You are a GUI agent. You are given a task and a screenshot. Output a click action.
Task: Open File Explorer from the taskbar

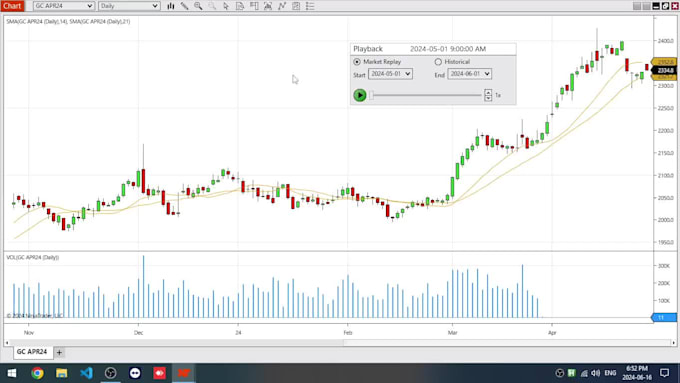tap(62, 373)
